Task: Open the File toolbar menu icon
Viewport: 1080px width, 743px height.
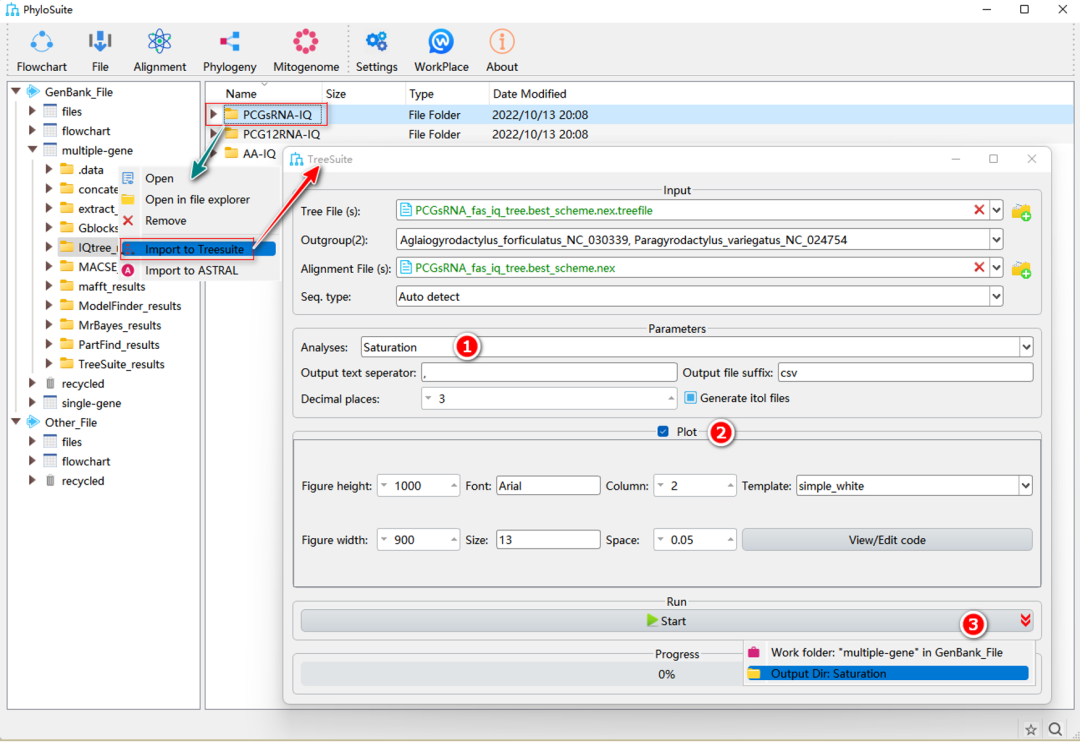Action: coord(100,43)
